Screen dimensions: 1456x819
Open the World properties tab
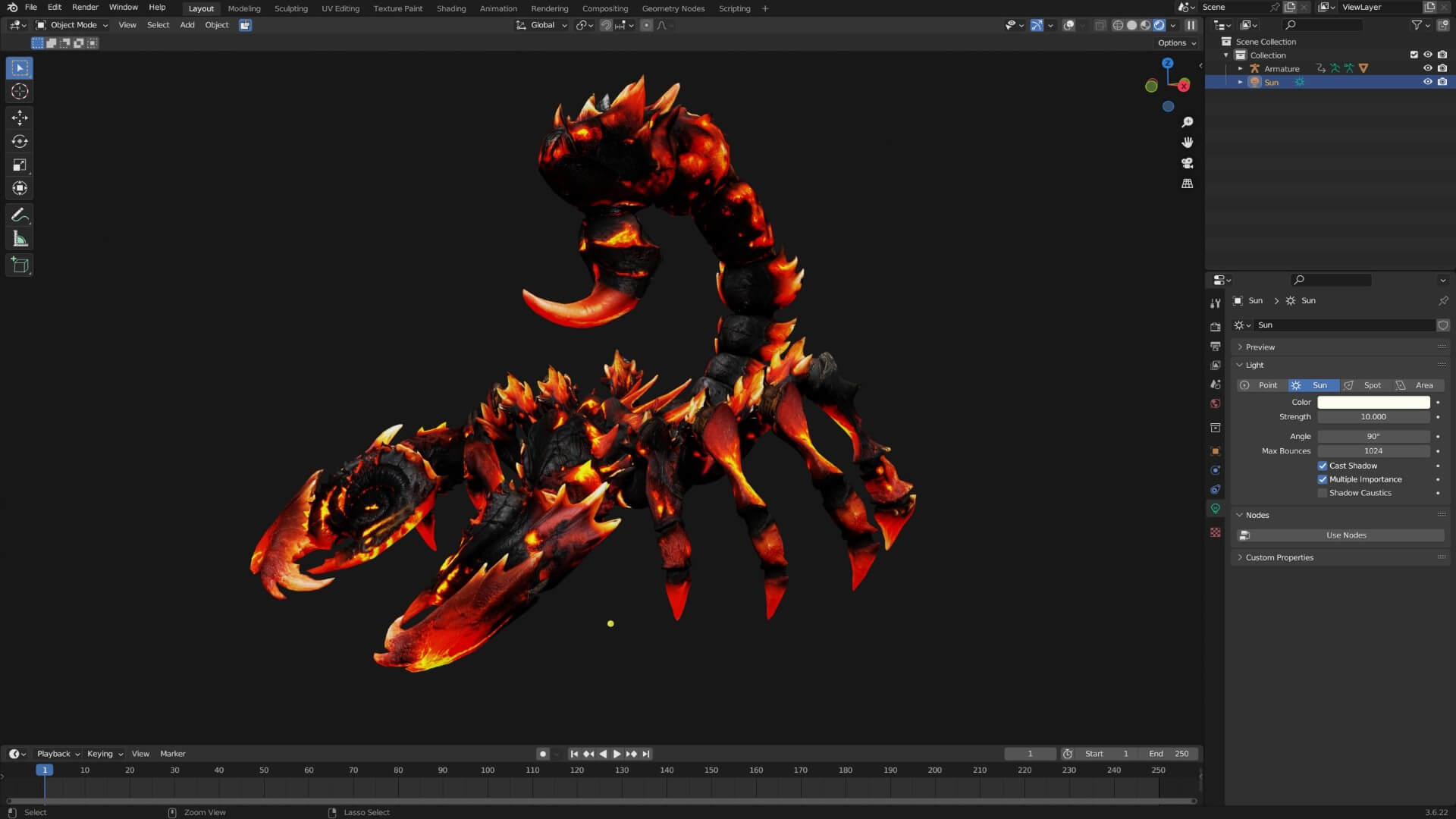(1216, 403)
